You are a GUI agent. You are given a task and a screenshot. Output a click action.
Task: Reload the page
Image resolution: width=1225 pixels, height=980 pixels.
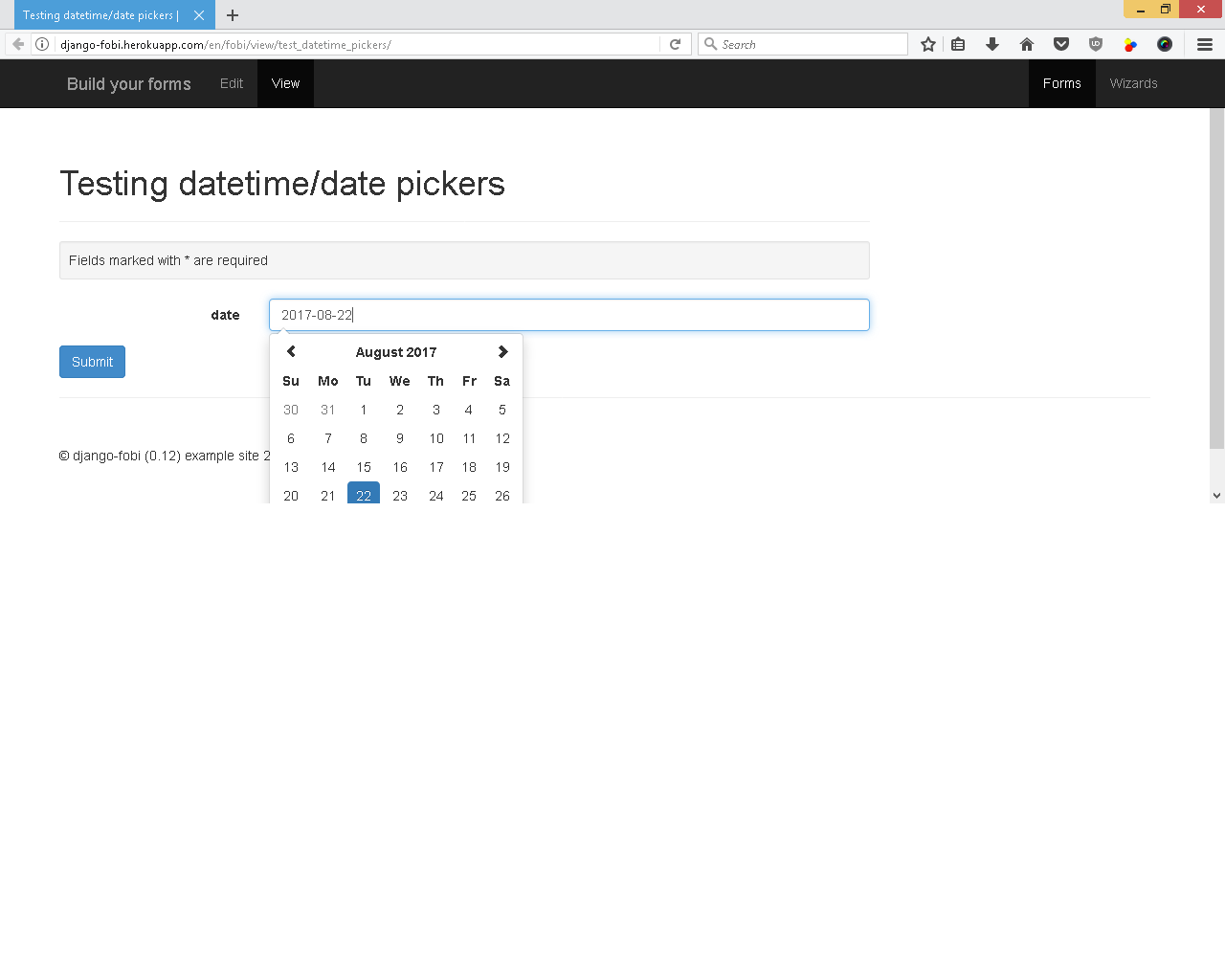[x=675, y=44]
